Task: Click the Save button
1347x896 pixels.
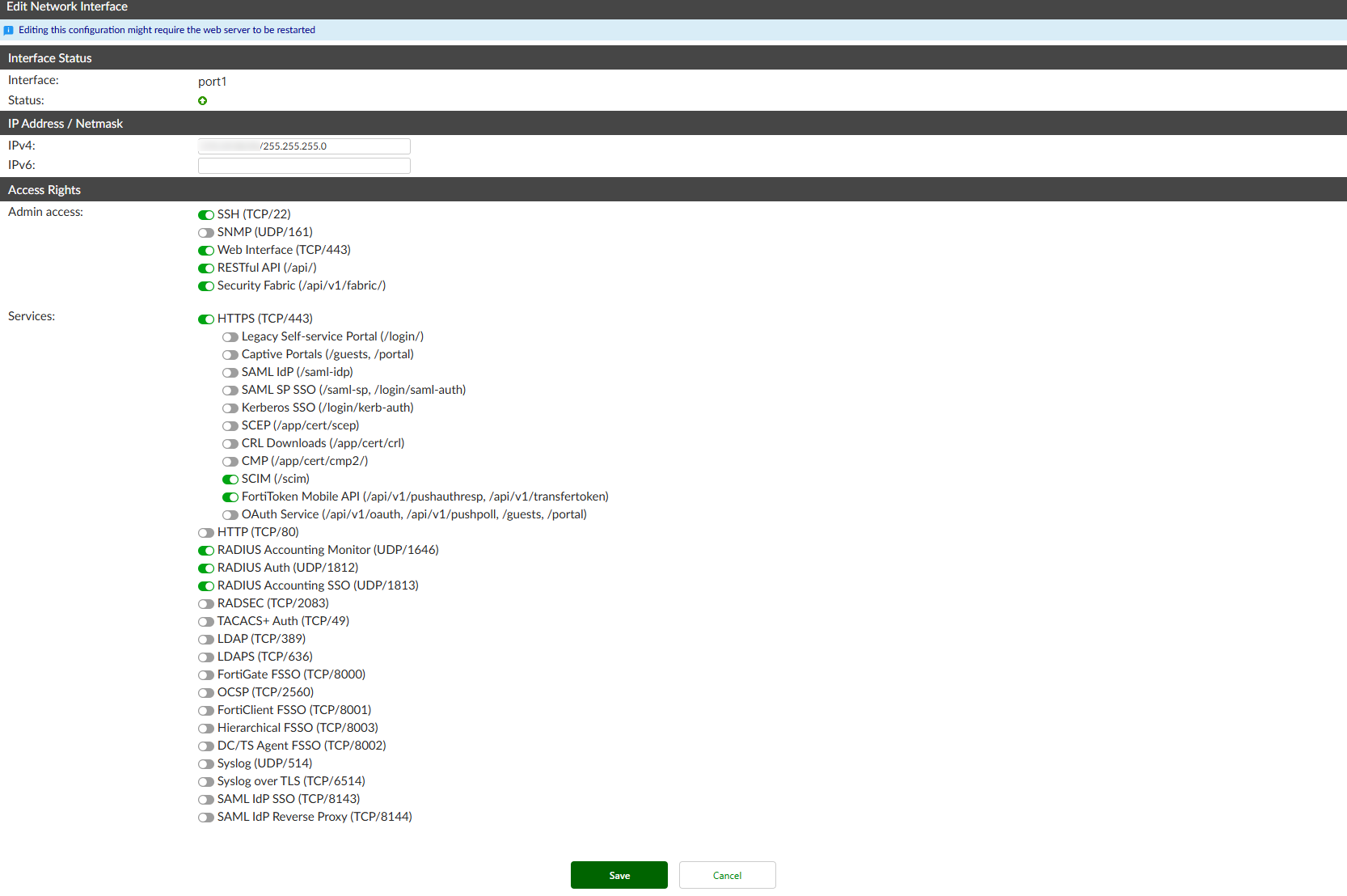Action: [619, 874]
